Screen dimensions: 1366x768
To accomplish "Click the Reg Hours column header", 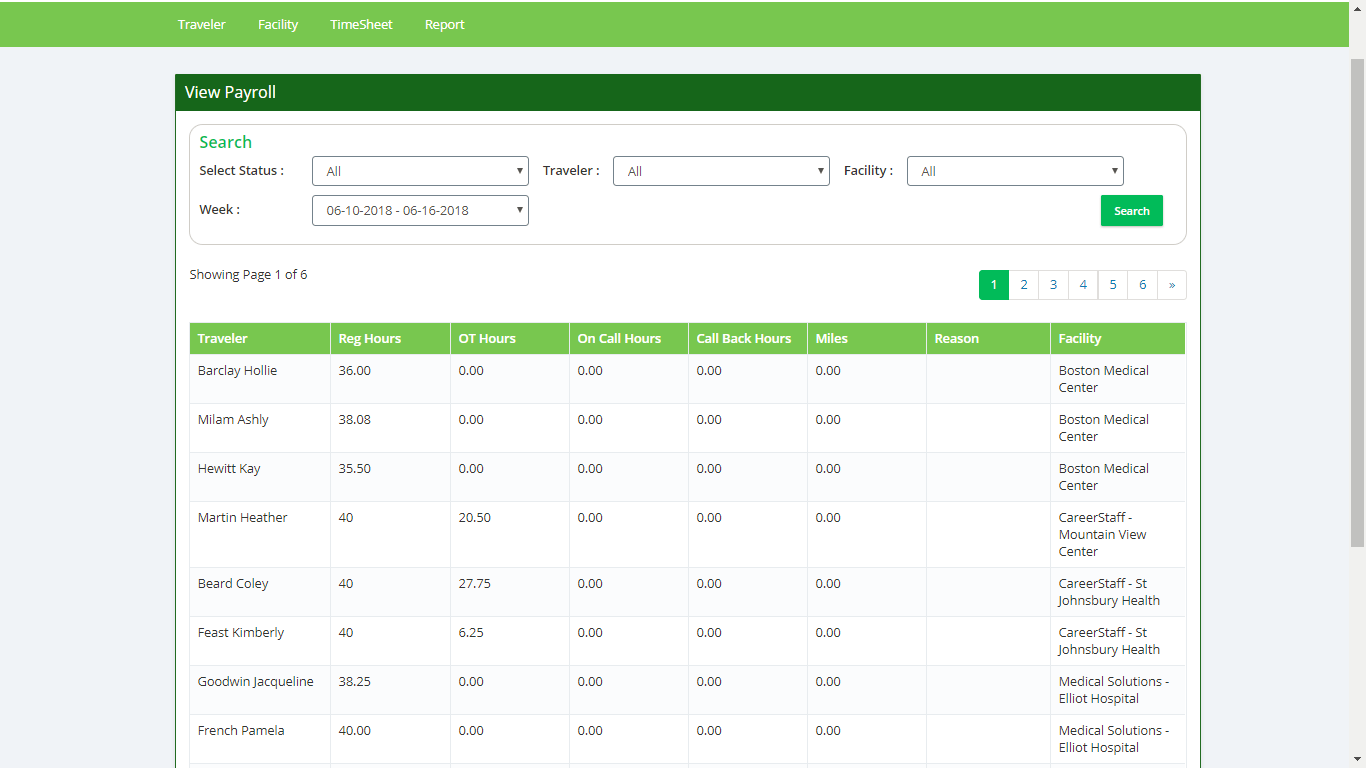I will point(369,338).
